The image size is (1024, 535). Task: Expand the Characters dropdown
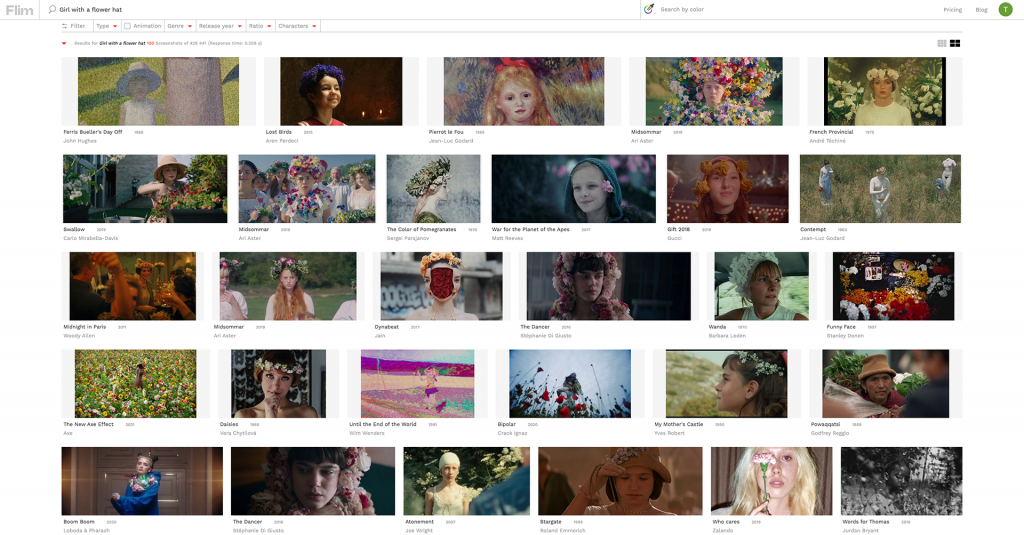297,26
